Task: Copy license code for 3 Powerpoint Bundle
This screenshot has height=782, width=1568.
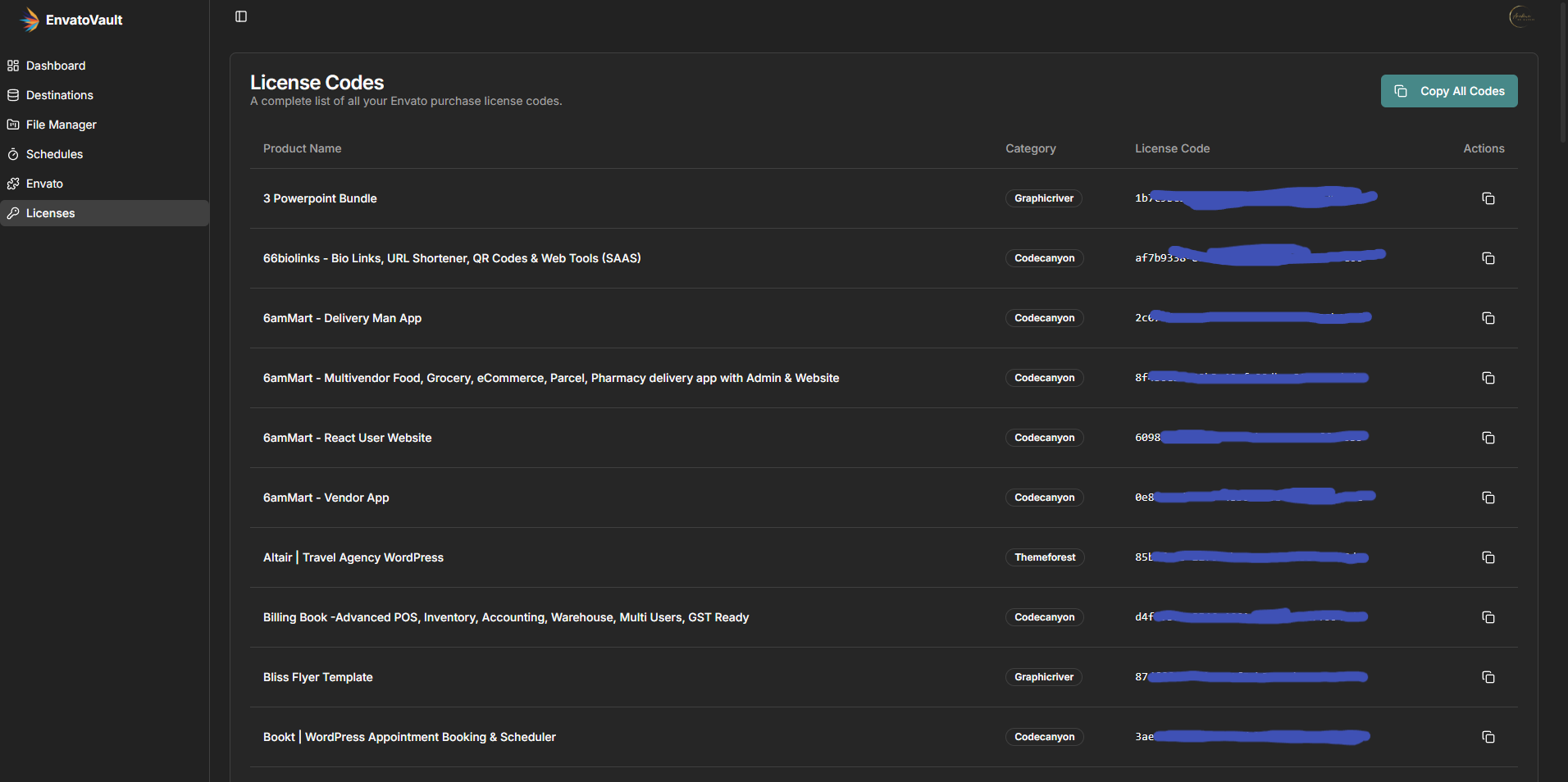Action: pyautogui.click(x=1488, y=198)
